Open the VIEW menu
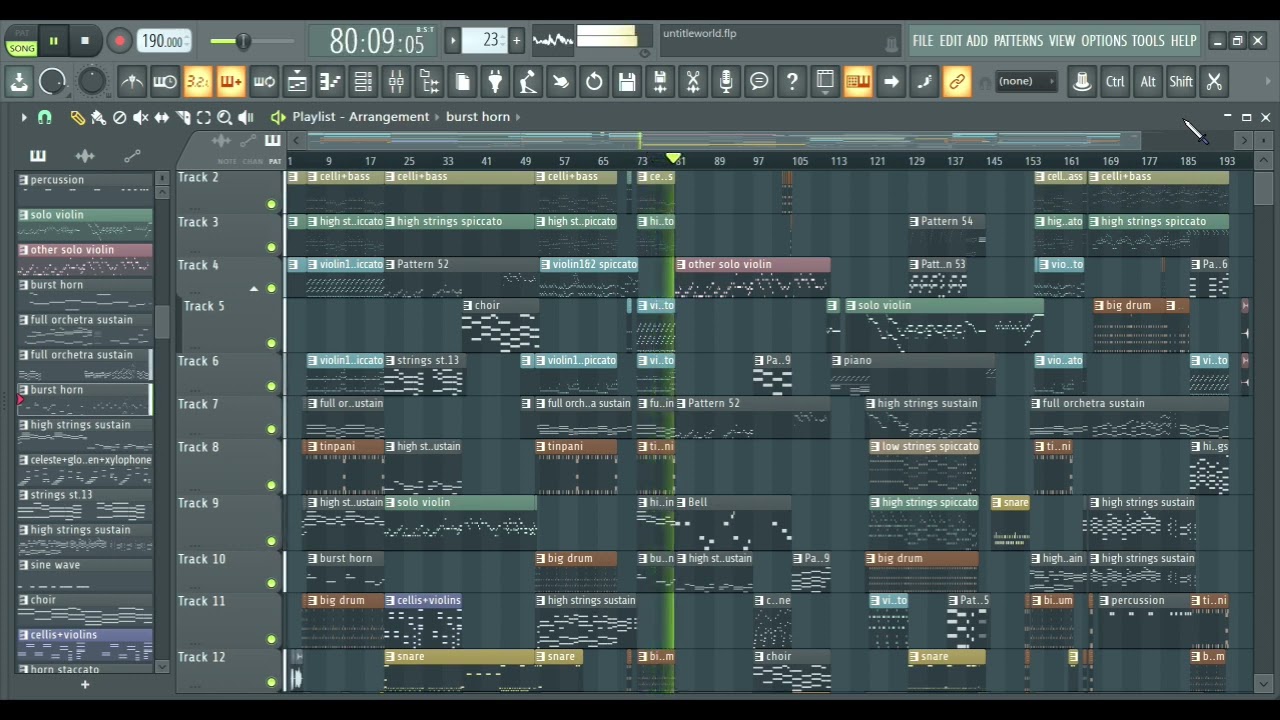This screenshot has width=1280, height=720. [1062, 41]
